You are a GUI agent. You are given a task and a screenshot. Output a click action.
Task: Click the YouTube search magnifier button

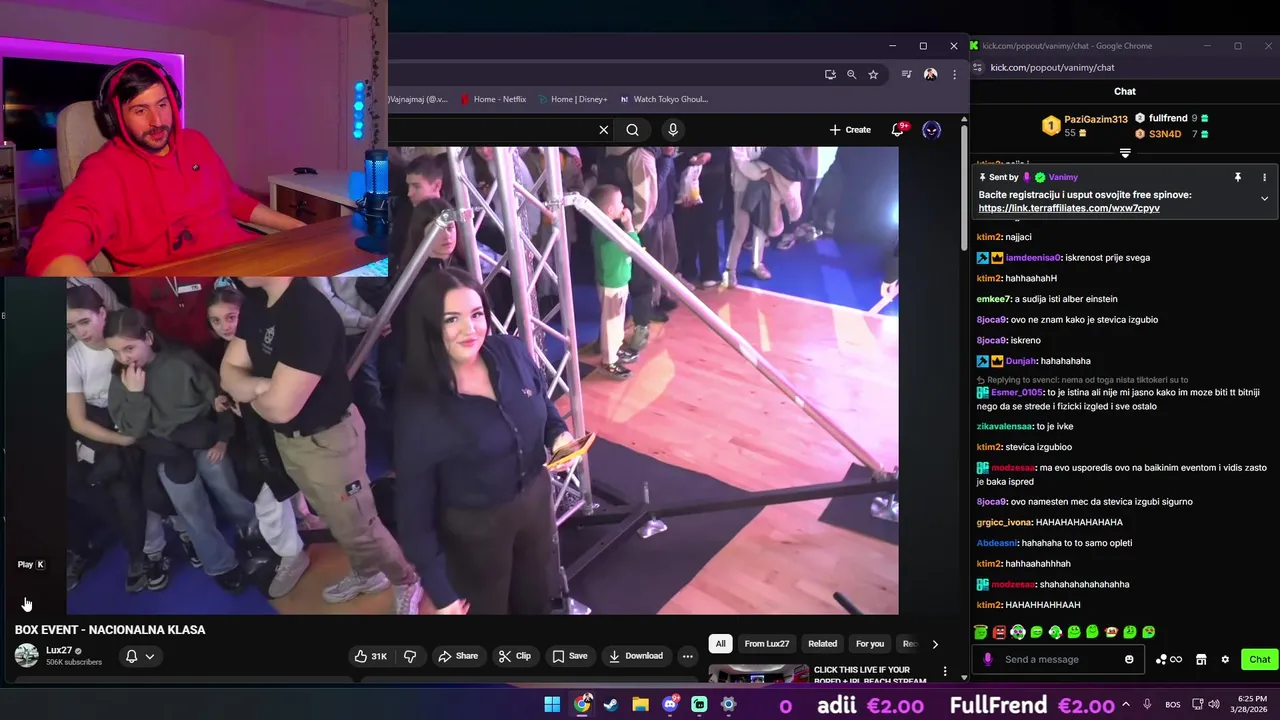tap(632, 130)
